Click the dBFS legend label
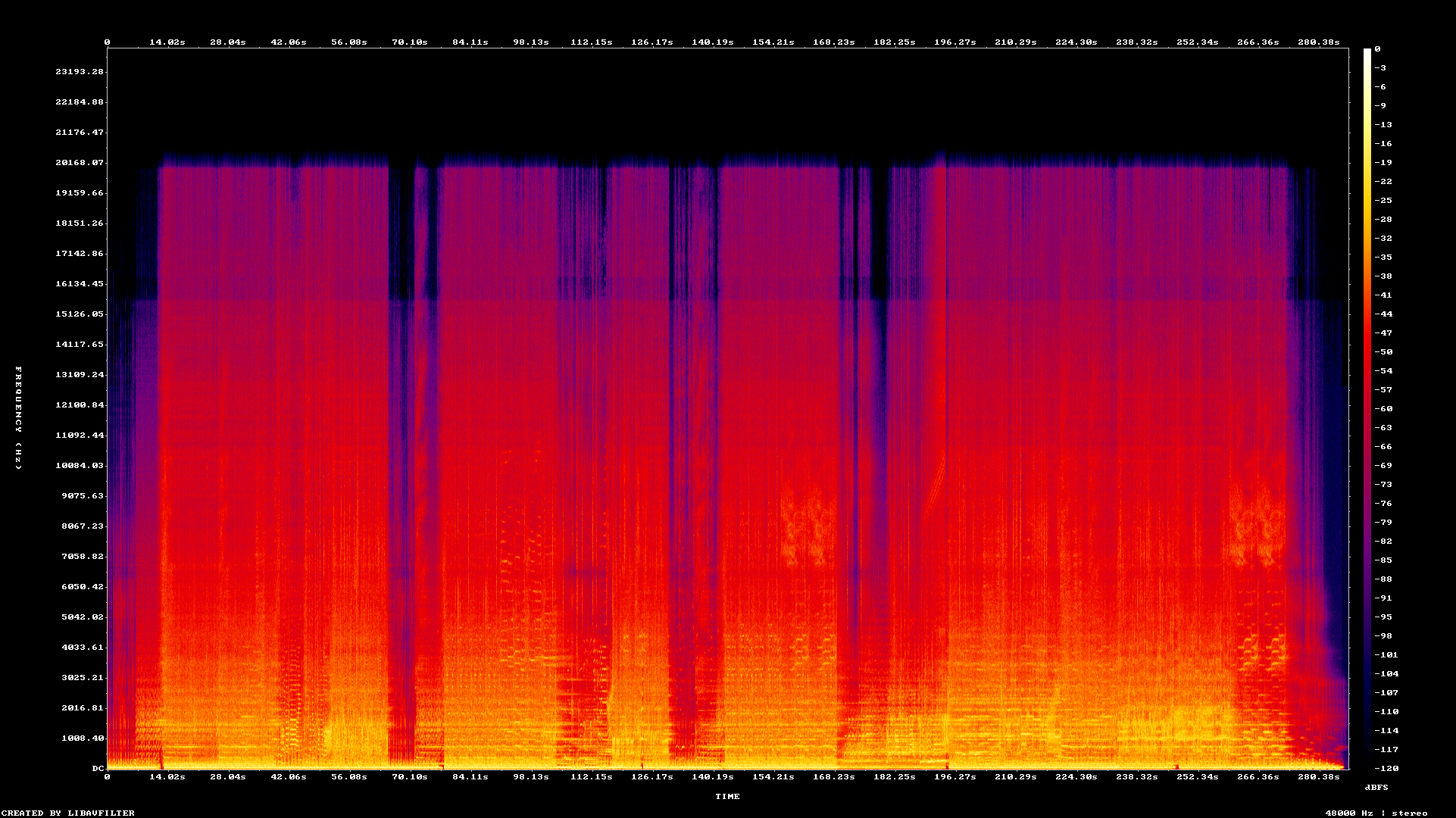The width and height of the screenshot is (1456, 818). (x=1376, y=788)
